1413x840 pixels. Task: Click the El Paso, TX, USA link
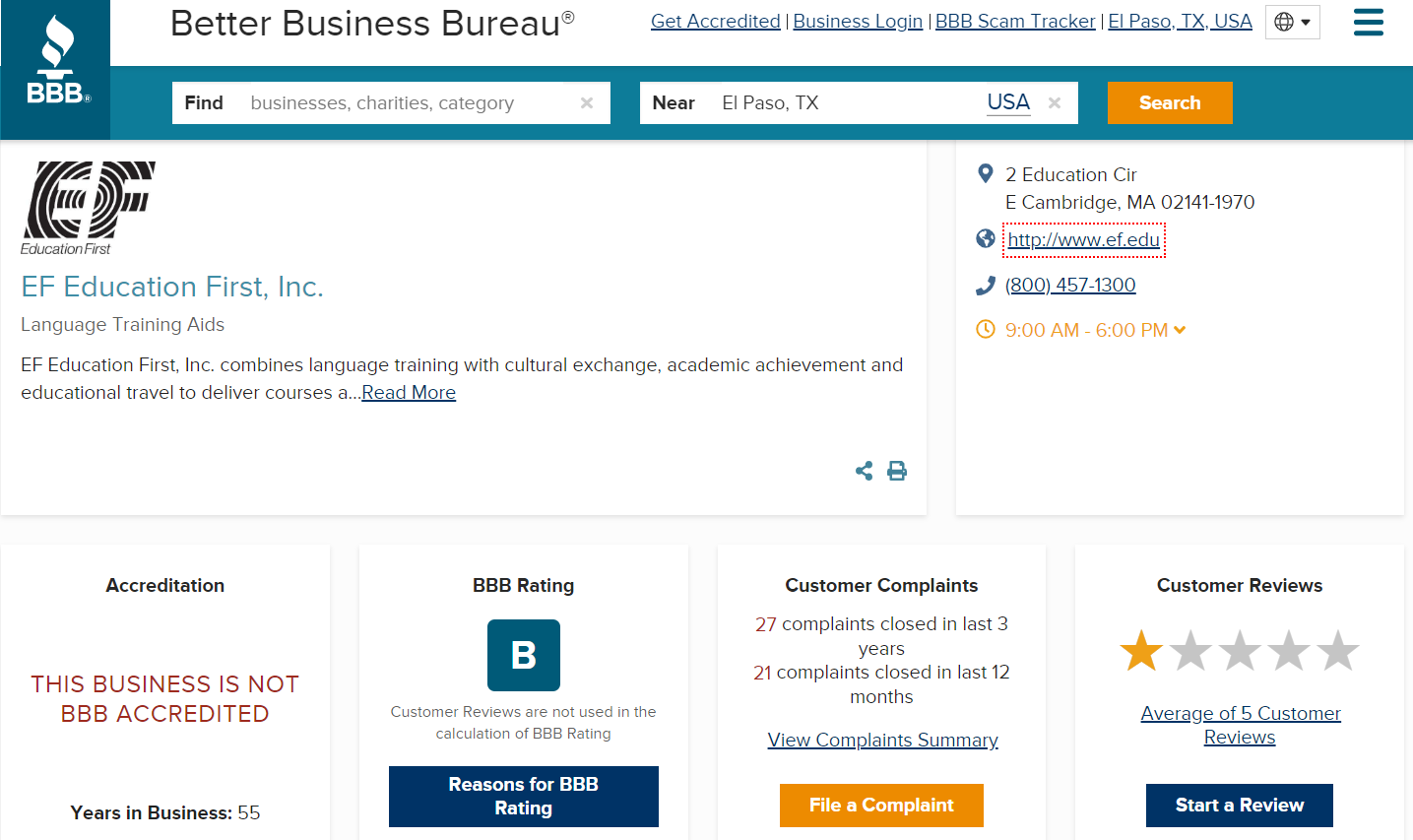(x=1180, y=22)
